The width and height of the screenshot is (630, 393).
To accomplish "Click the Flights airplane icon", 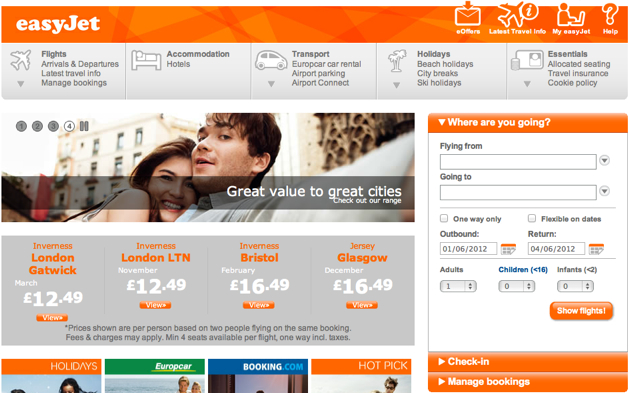I will point(21,60).
